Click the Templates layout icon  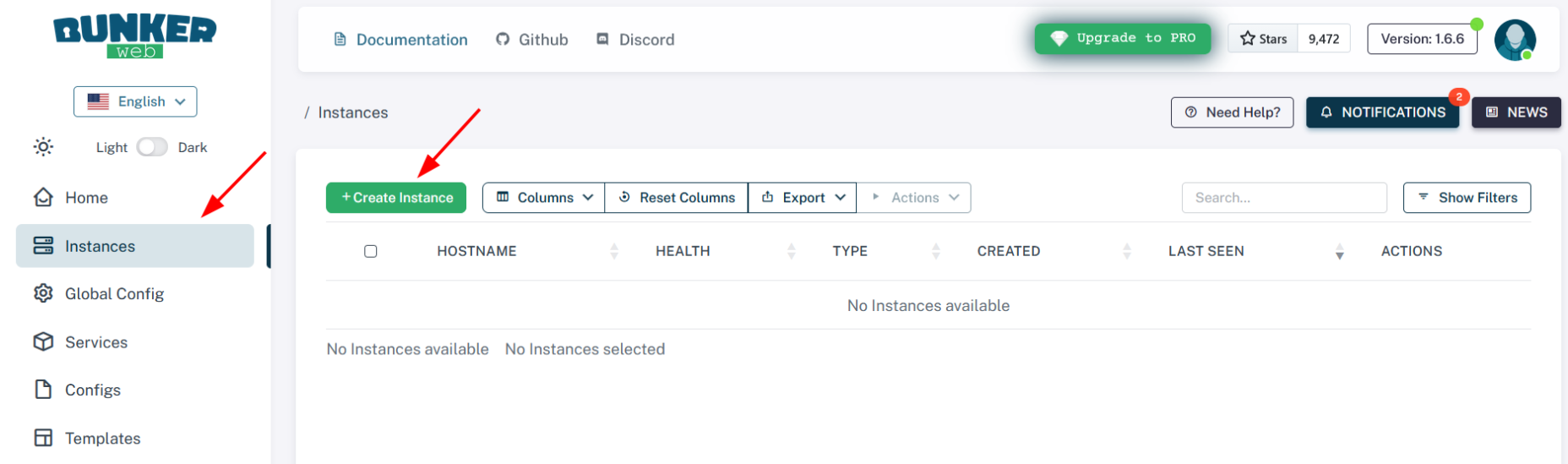tap(43, 438)
